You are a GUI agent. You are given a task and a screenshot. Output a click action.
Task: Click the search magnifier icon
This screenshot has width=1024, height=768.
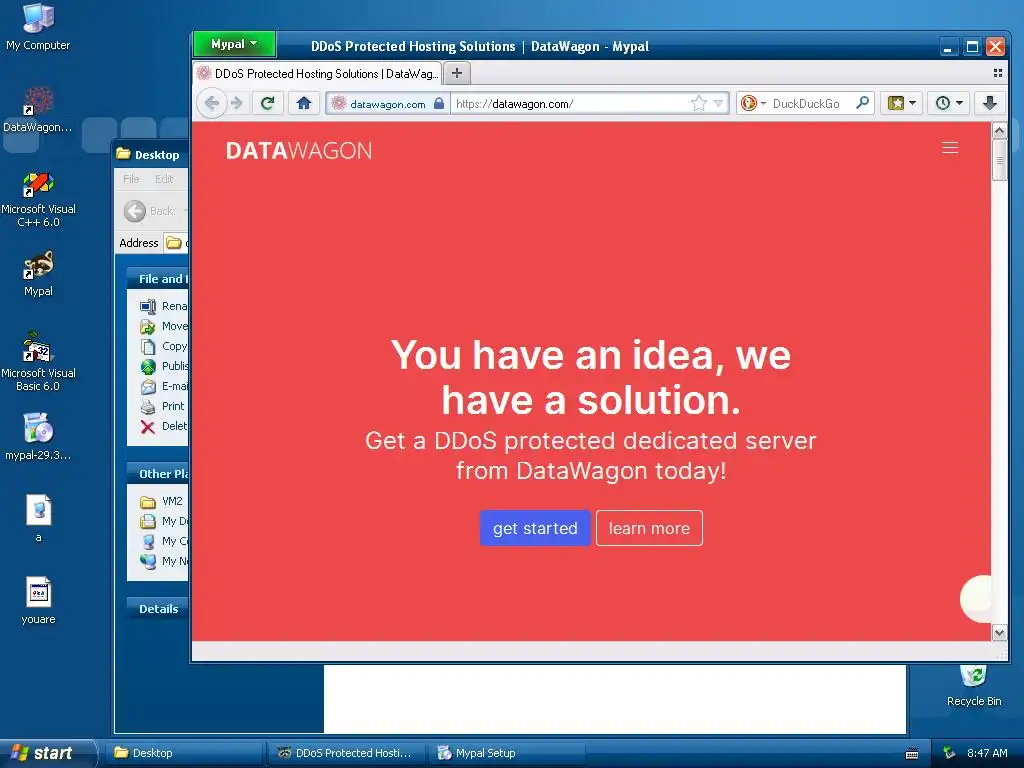(x=862, y=103)
